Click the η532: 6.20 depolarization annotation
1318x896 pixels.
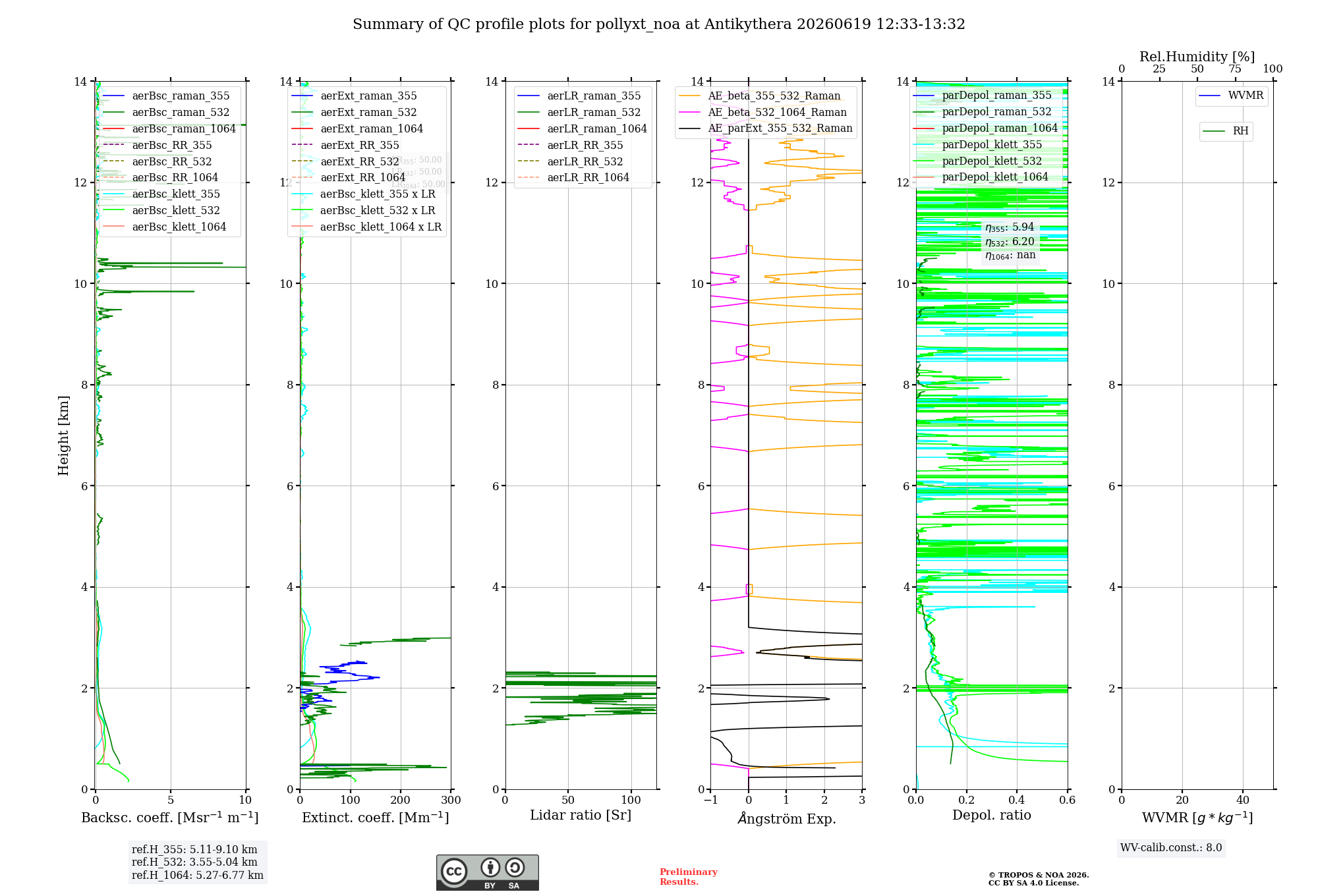coord(1010,242)
